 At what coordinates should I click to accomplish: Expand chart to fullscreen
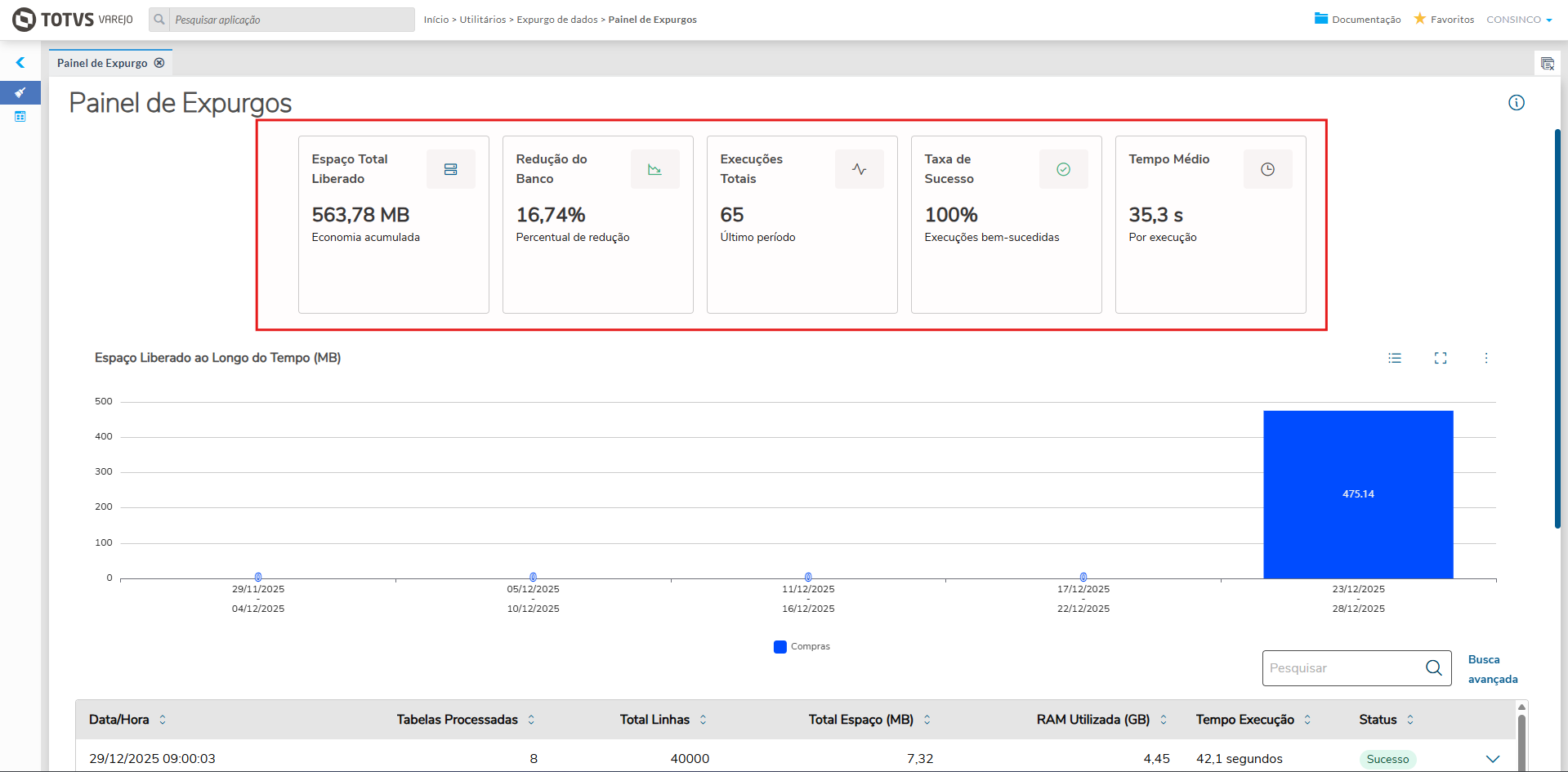pos(1441,358)
